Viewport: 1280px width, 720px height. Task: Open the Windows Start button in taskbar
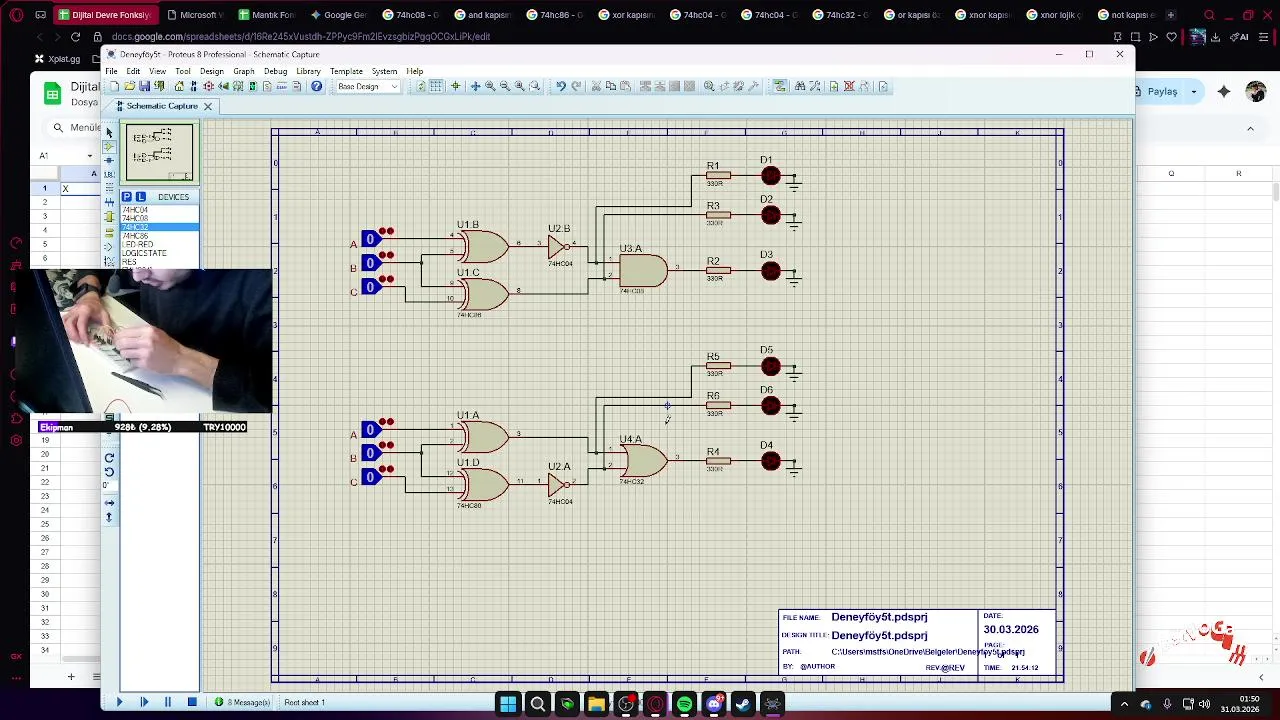tap(508, 704)
